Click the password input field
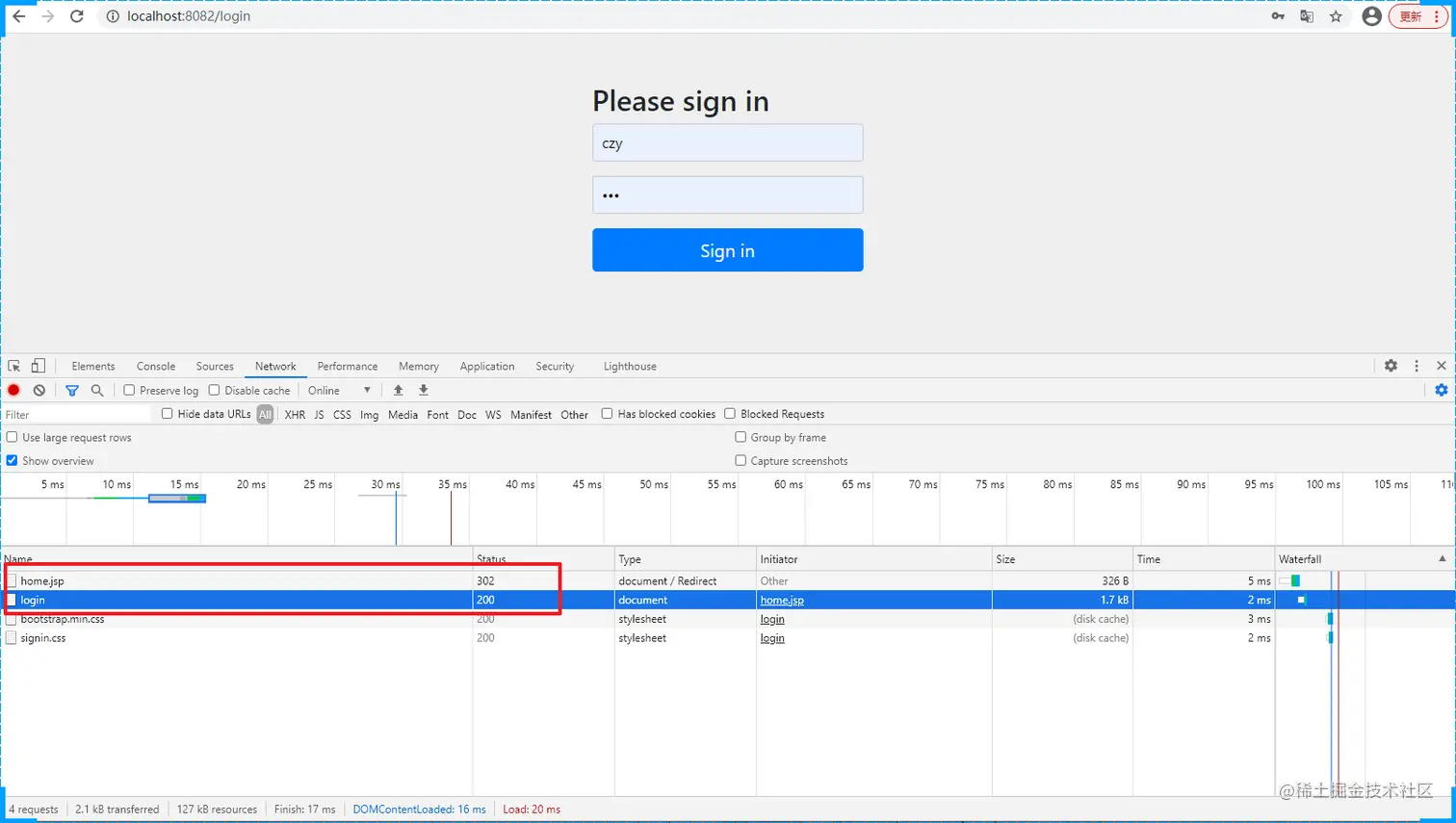The height and width of the screenshot is (823, 1456). (728, 194)
